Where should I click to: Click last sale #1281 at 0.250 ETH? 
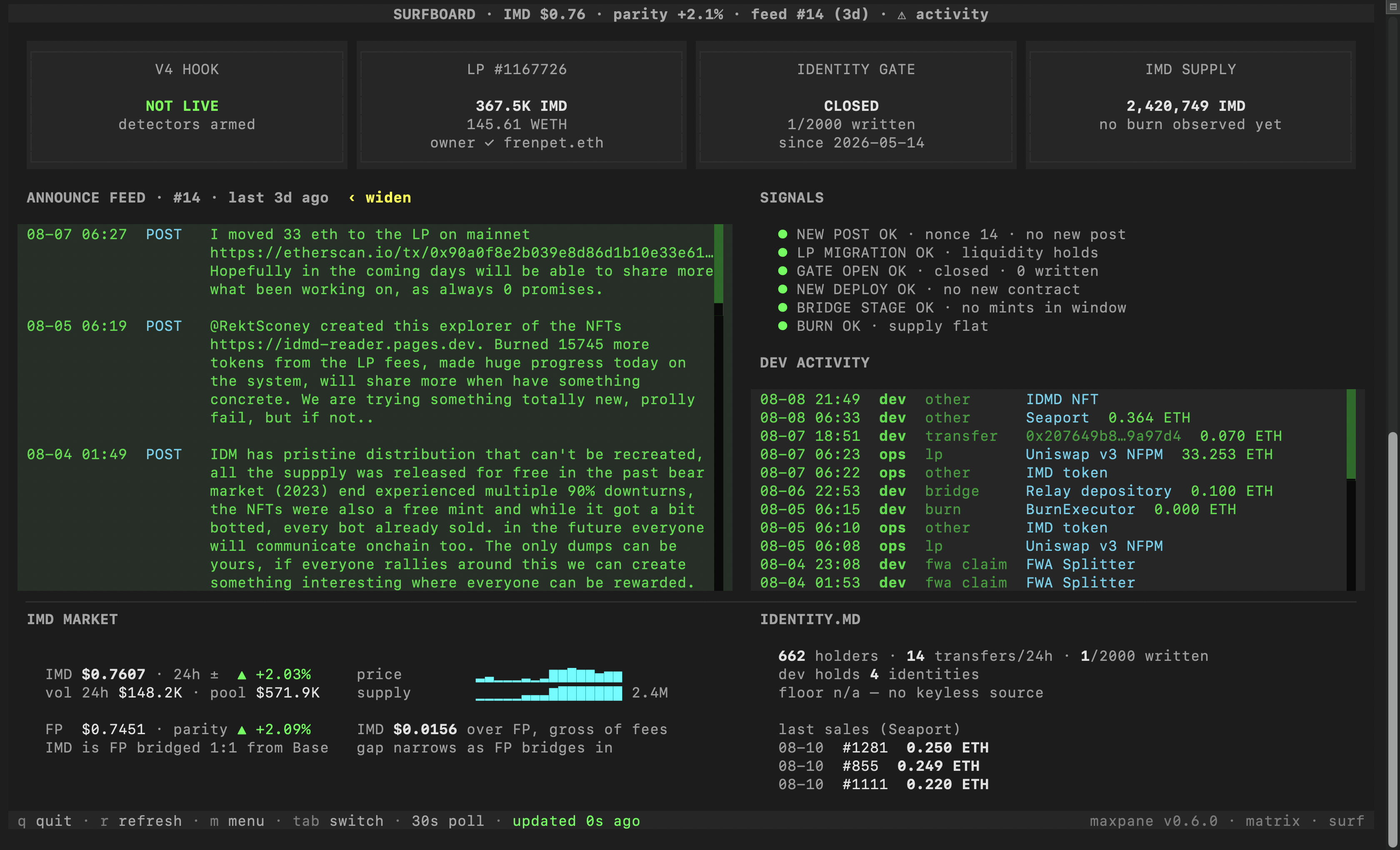click(883, 748)
